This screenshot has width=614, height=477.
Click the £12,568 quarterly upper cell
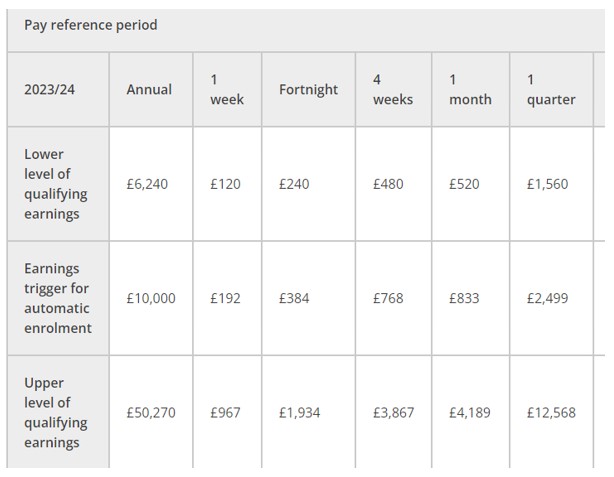pos(551,412)
